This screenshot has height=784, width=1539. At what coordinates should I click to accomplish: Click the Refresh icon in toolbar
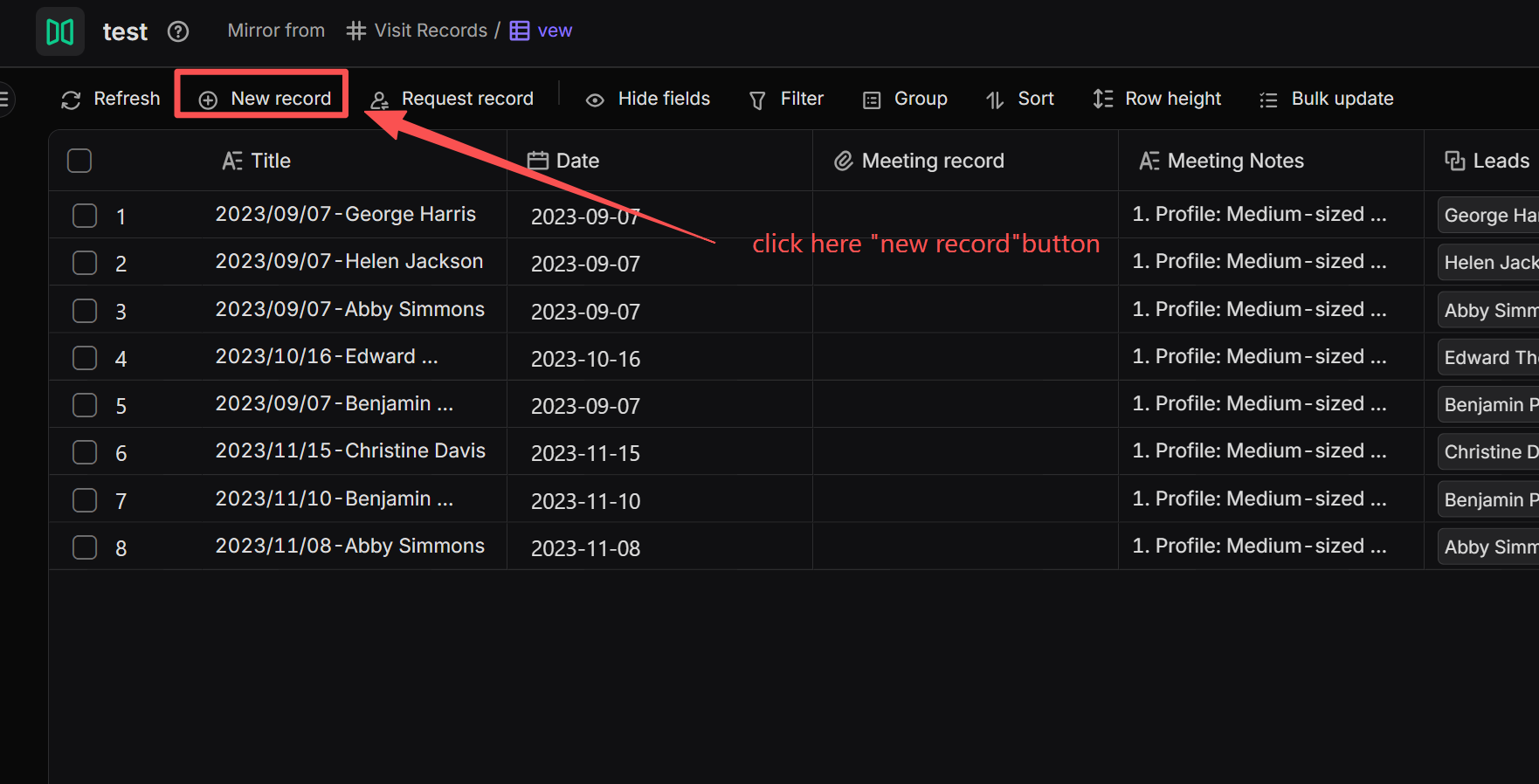click(x=71, y=100)
